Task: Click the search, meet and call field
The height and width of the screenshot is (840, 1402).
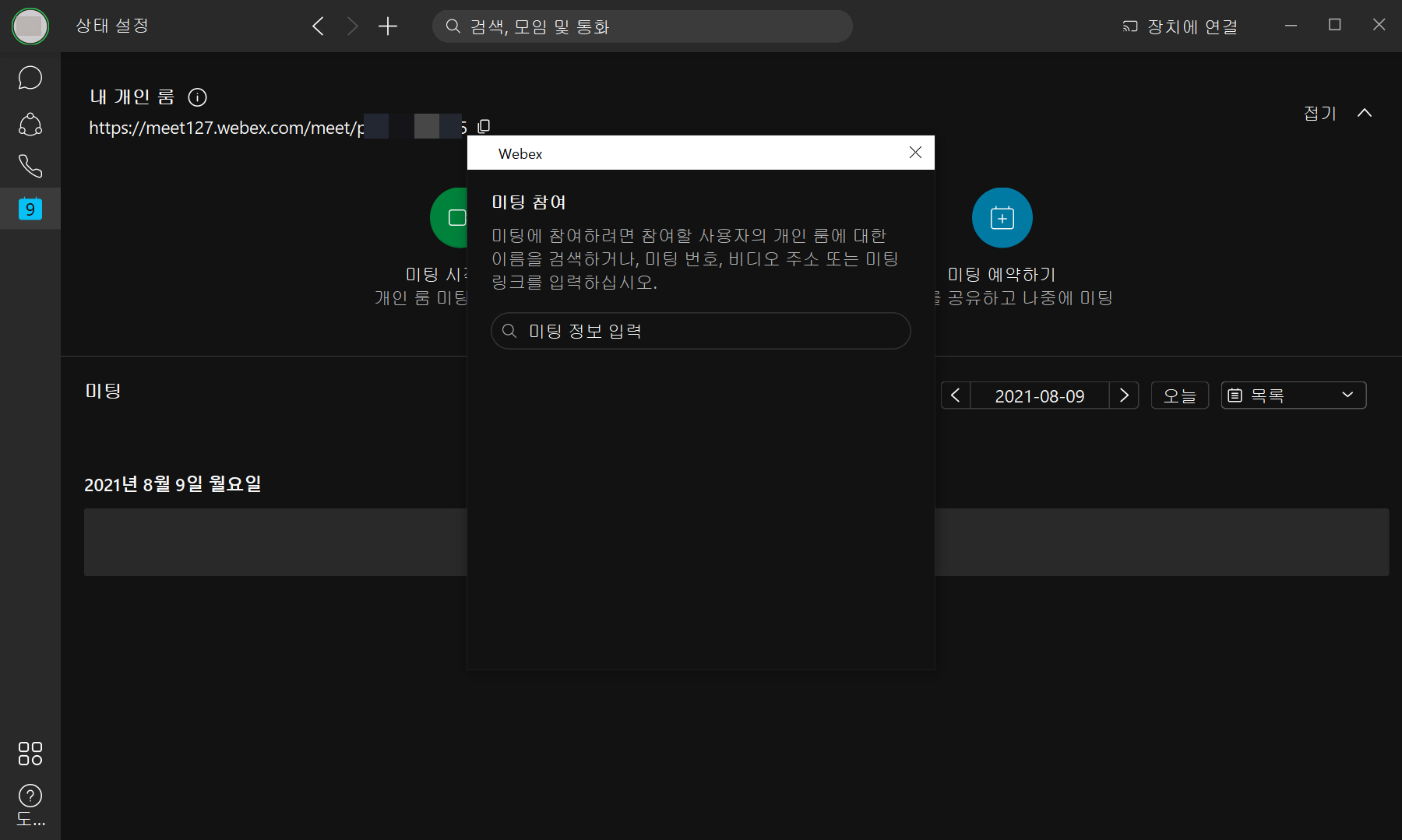Action: click(x=642, y=26)
